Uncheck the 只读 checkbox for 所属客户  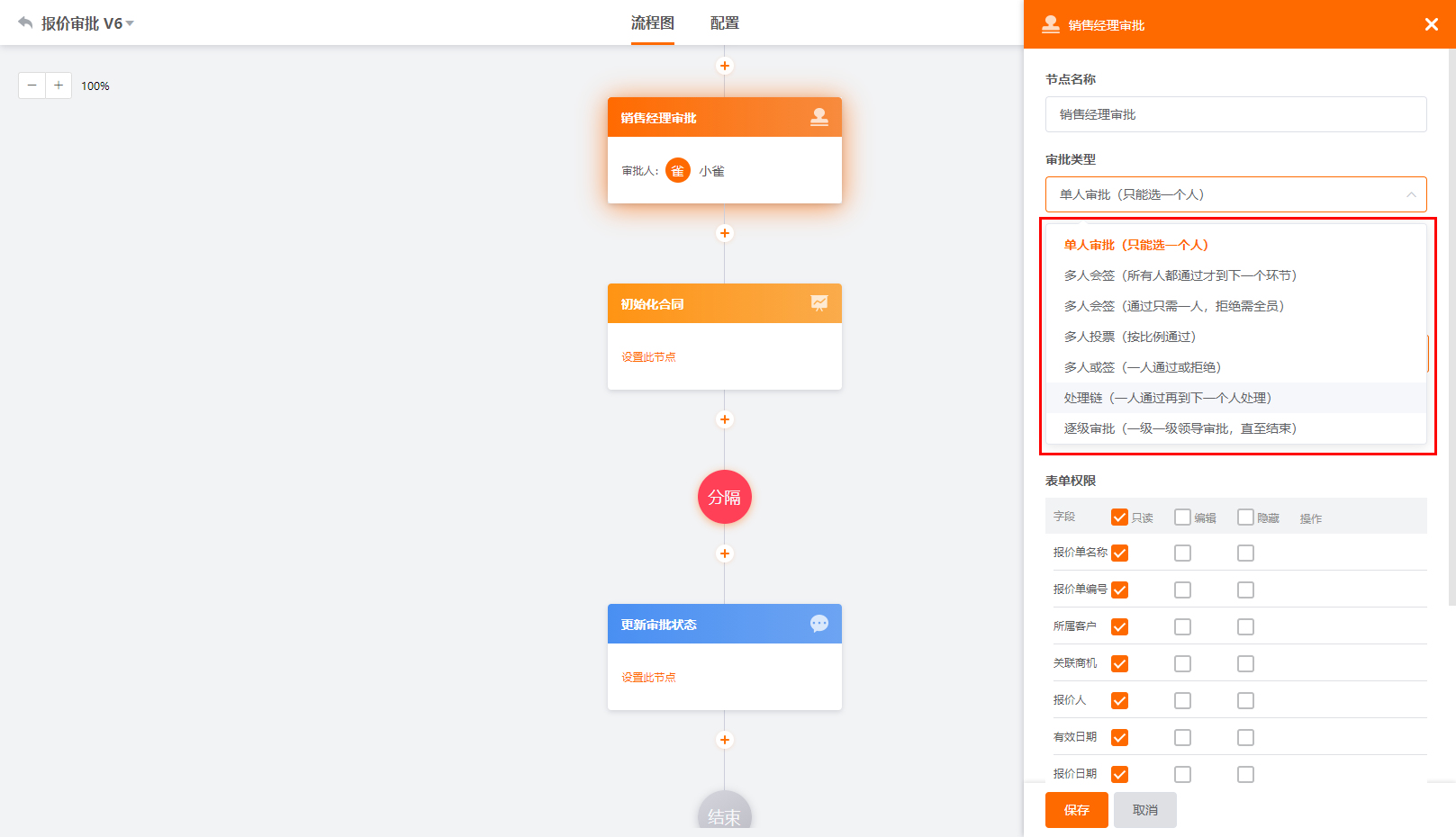pyautogui.click(x=1119, y=626)
